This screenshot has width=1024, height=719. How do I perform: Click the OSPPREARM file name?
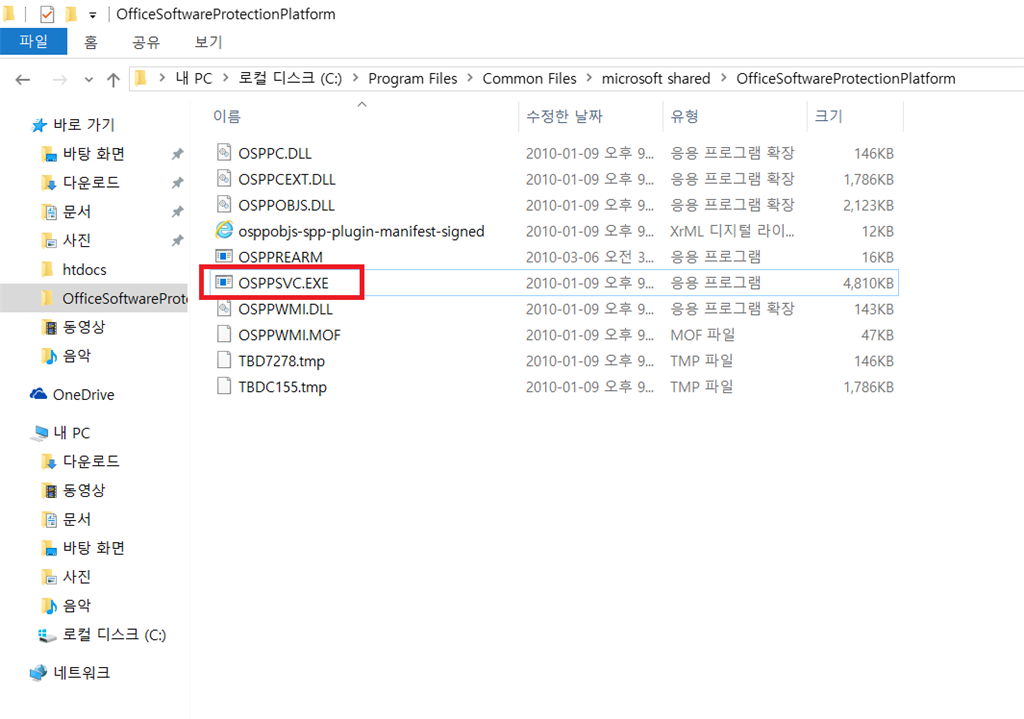coord(280,257)
